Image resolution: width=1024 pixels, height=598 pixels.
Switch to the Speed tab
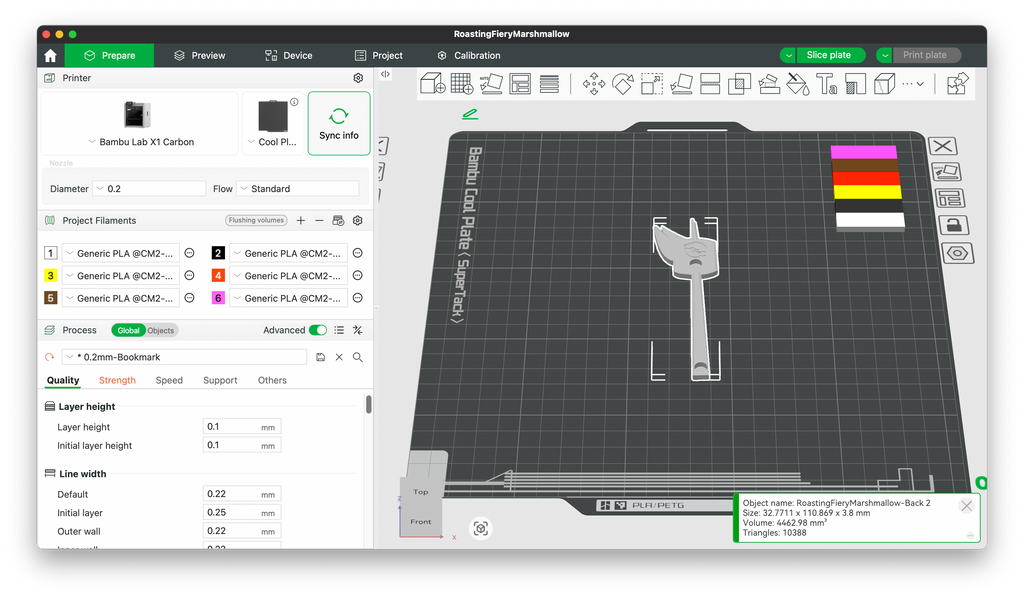pyautogui.click(x=169, y=380)
